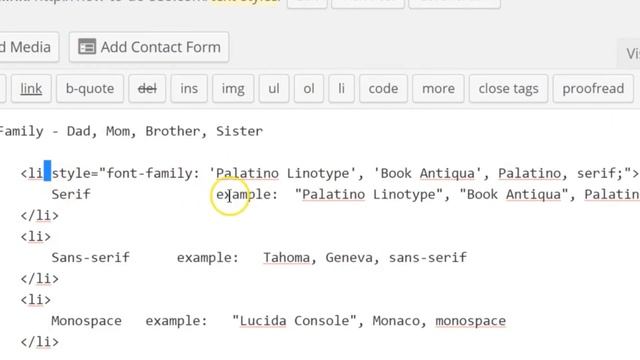
Task: Insert a list item with li
Action: point(342,89)
